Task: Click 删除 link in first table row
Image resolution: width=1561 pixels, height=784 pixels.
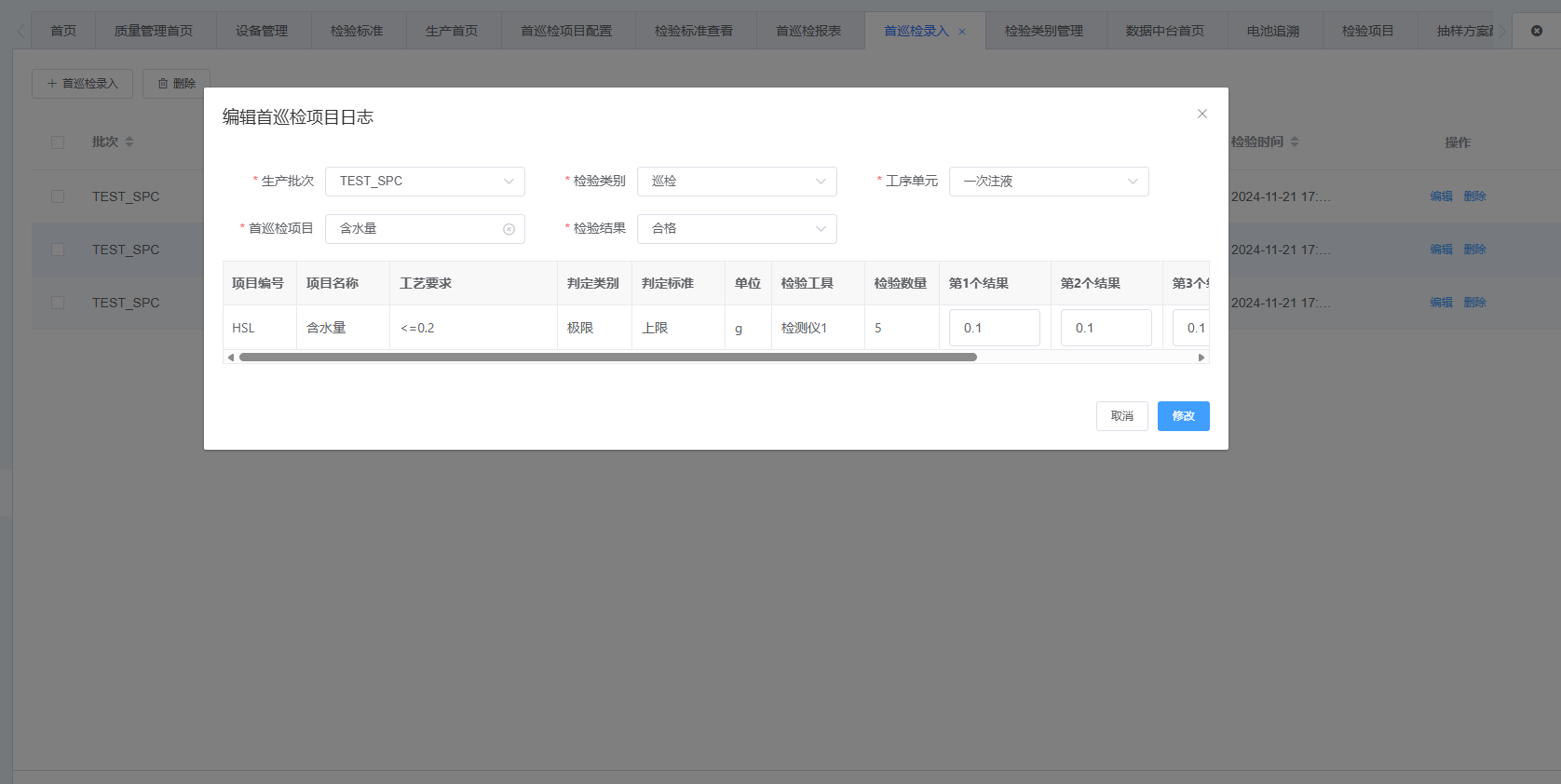Action: [x=1475, y=196]
